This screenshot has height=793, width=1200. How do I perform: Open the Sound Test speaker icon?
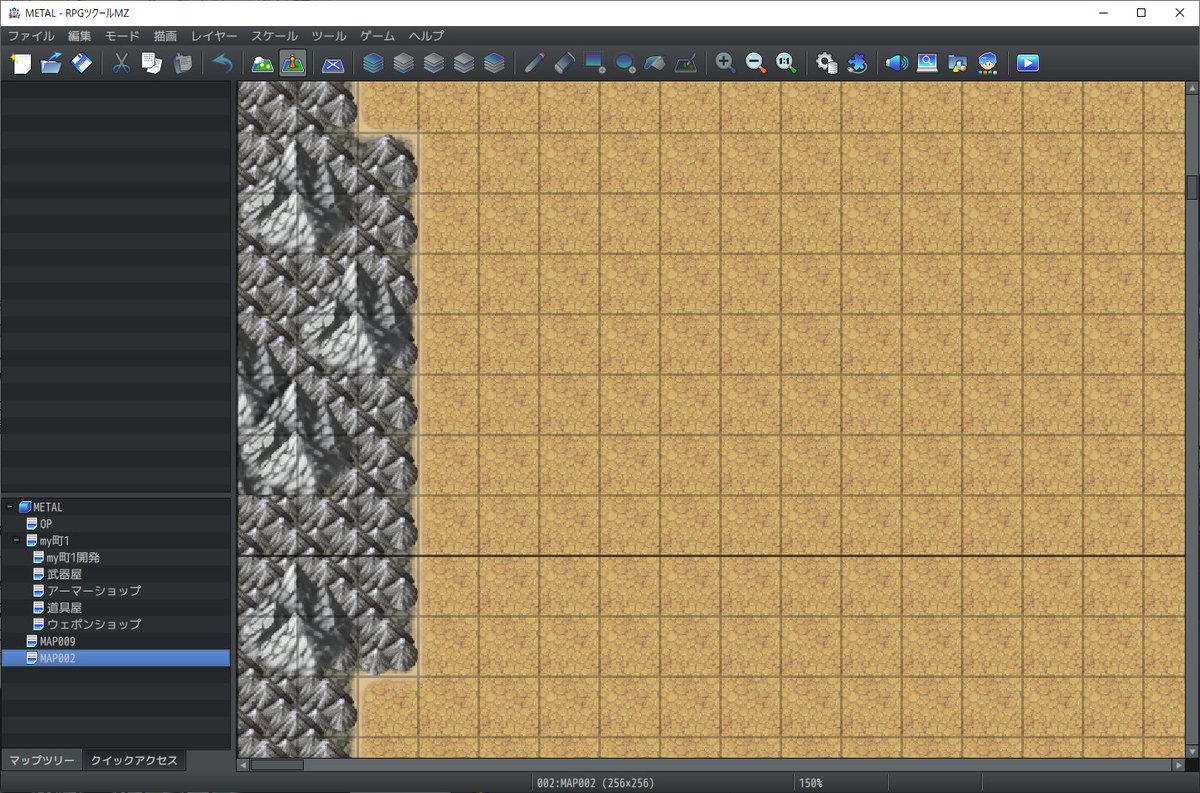click(x=897, y=63)
